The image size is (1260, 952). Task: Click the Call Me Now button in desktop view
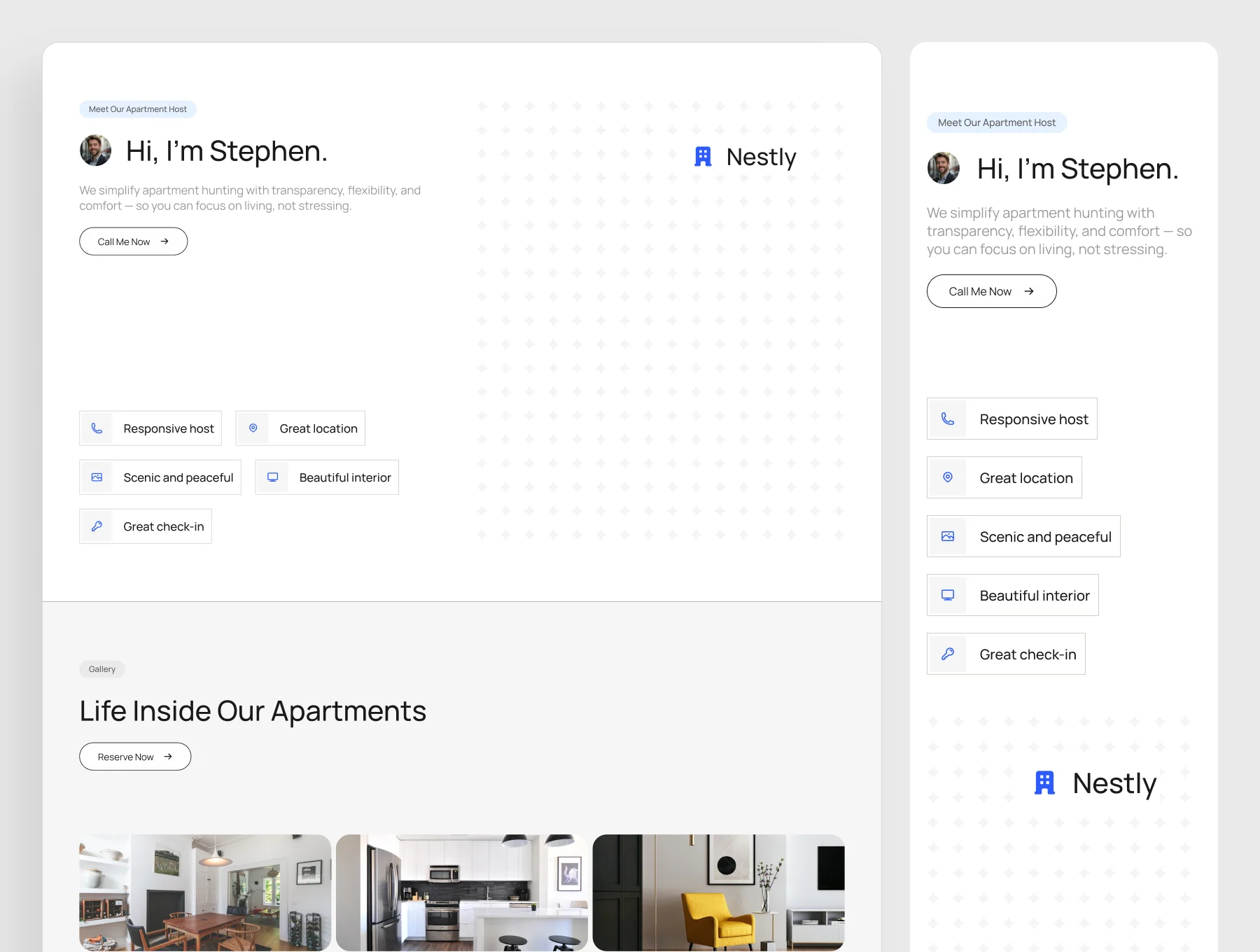coord(134,241)
